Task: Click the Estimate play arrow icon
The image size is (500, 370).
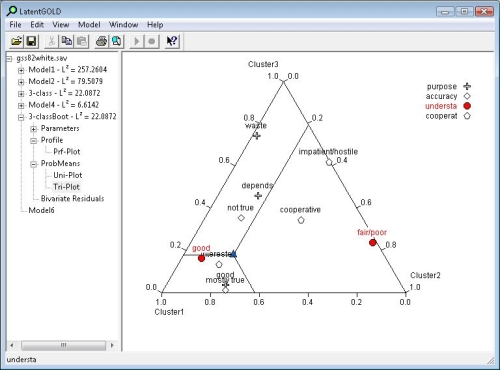Action: (x=136, y=41)
